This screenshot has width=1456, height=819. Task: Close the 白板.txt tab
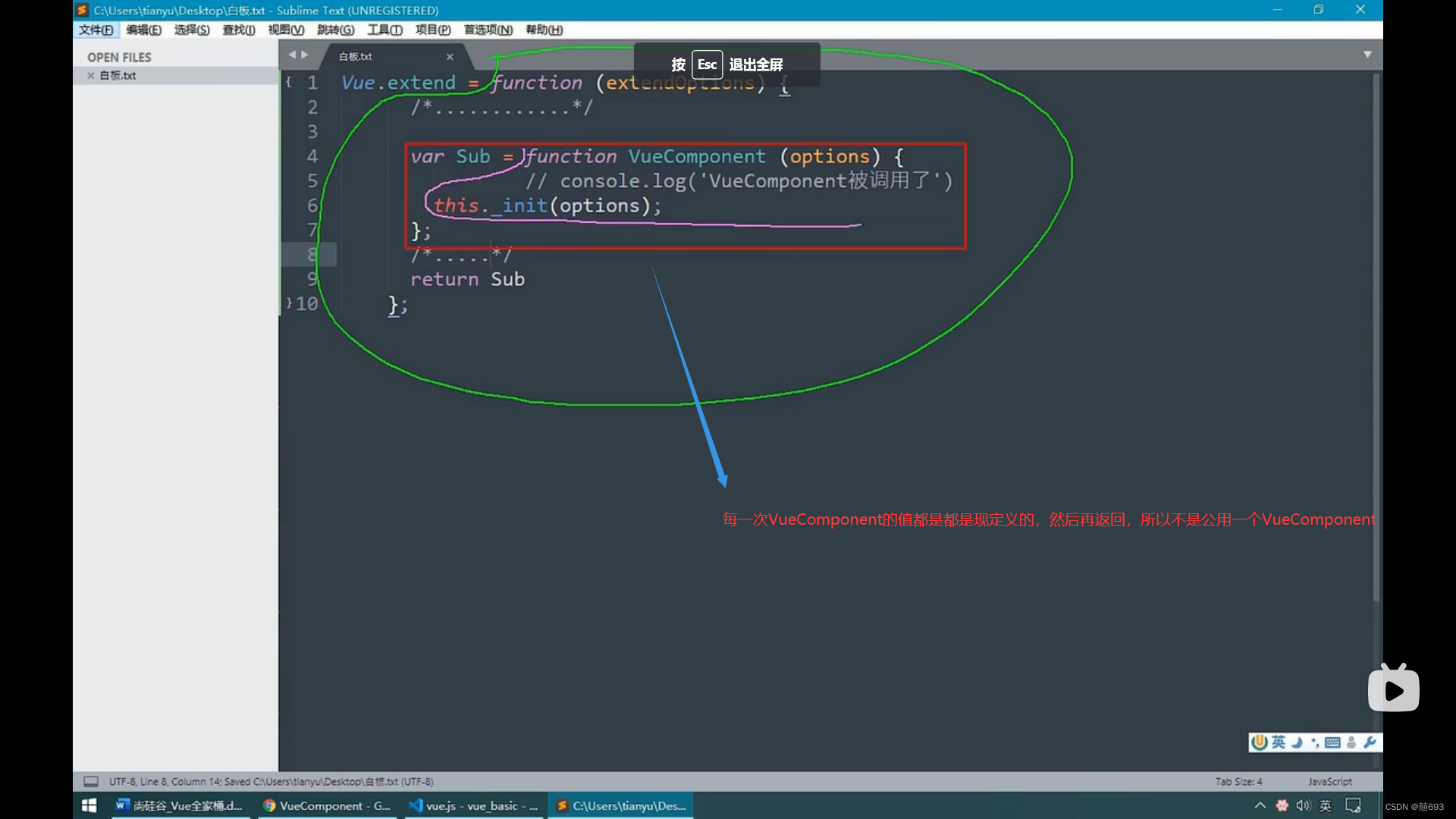pyautogui.click(x=450, y=57)
